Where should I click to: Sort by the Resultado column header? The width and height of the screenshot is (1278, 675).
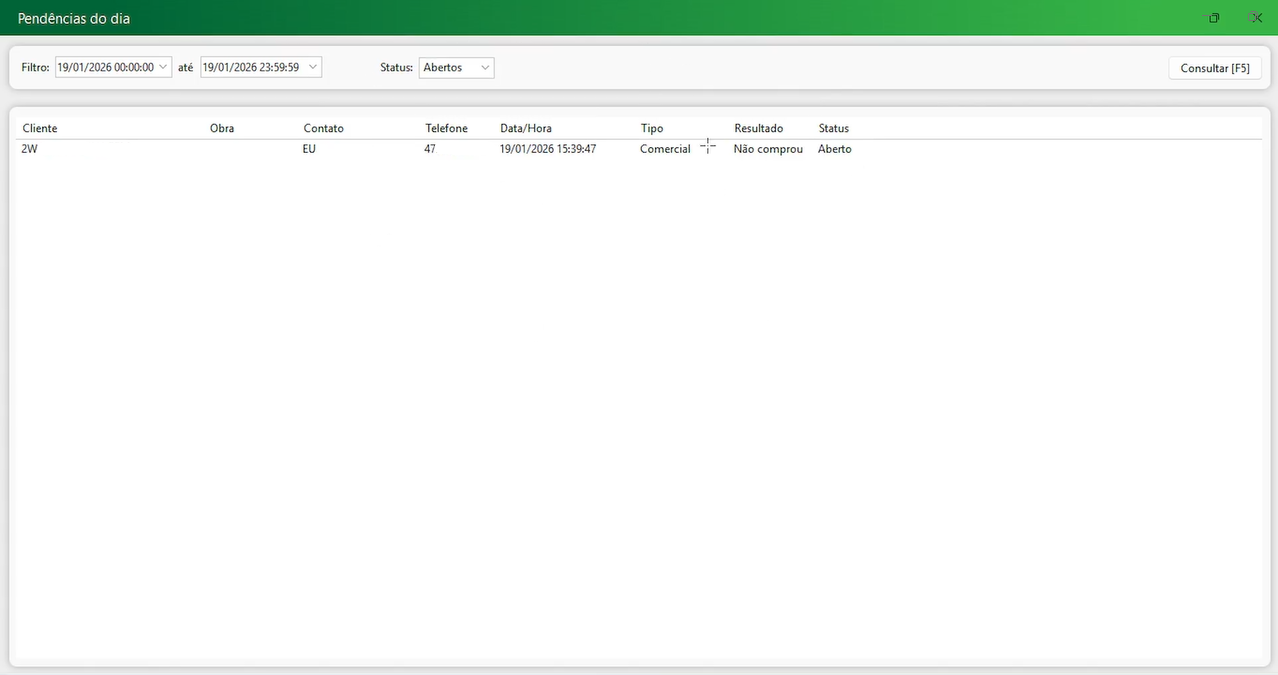click(x=758, y=128)
